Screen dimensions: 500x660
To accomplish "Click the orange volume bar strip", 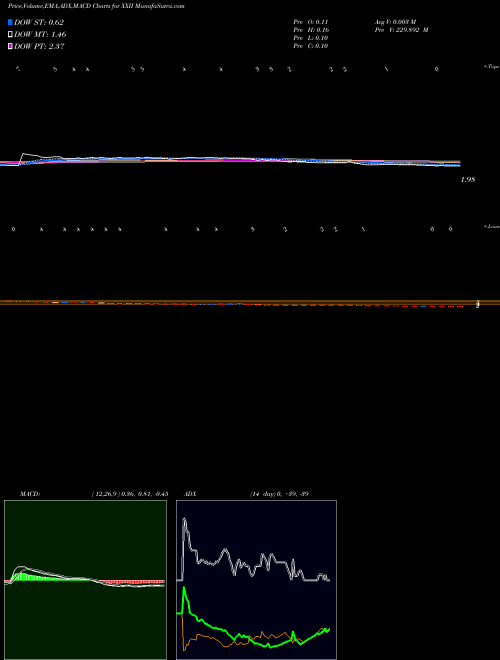I will [250, 302].
